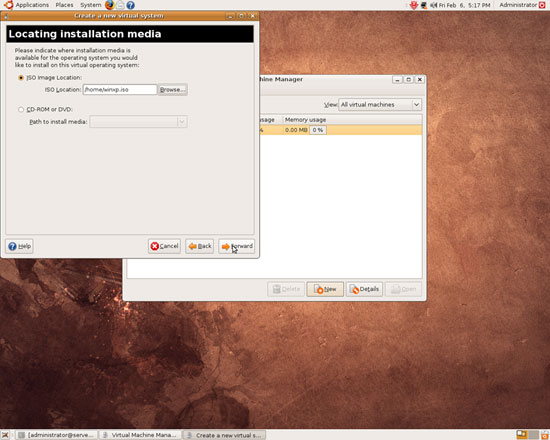Click the mail icon in the top panel
550x440 pixels.
click(x=120, y=5)
